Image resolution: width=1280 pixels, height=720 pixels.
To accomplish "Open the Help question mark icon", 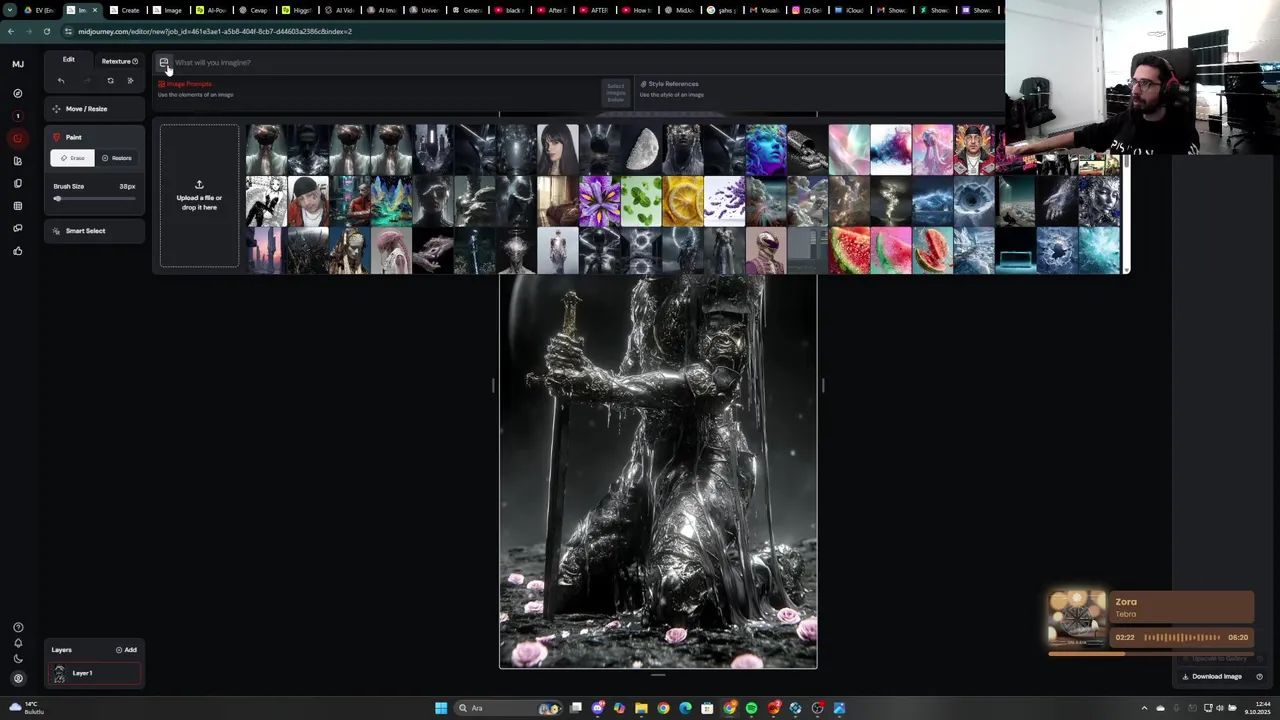I will click(18, 628).
